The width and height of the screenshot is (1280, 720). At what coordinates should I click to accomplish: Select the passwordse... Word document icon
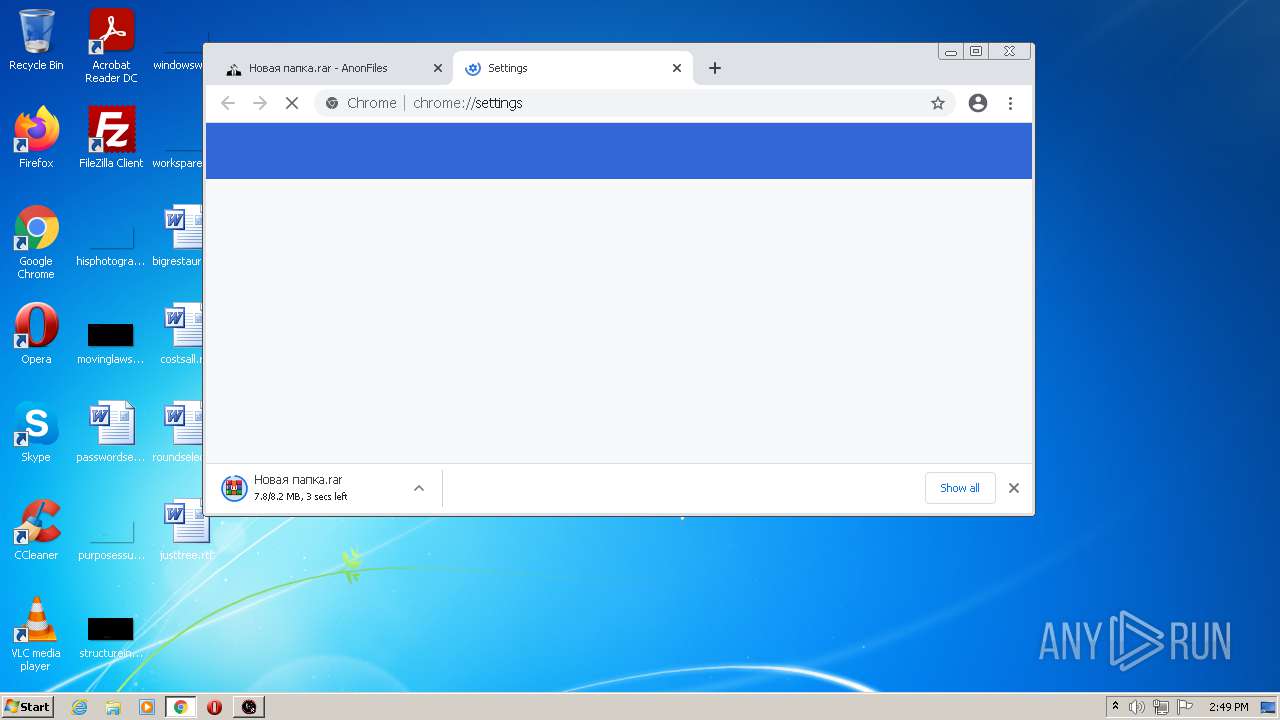(x=111, y=432)
